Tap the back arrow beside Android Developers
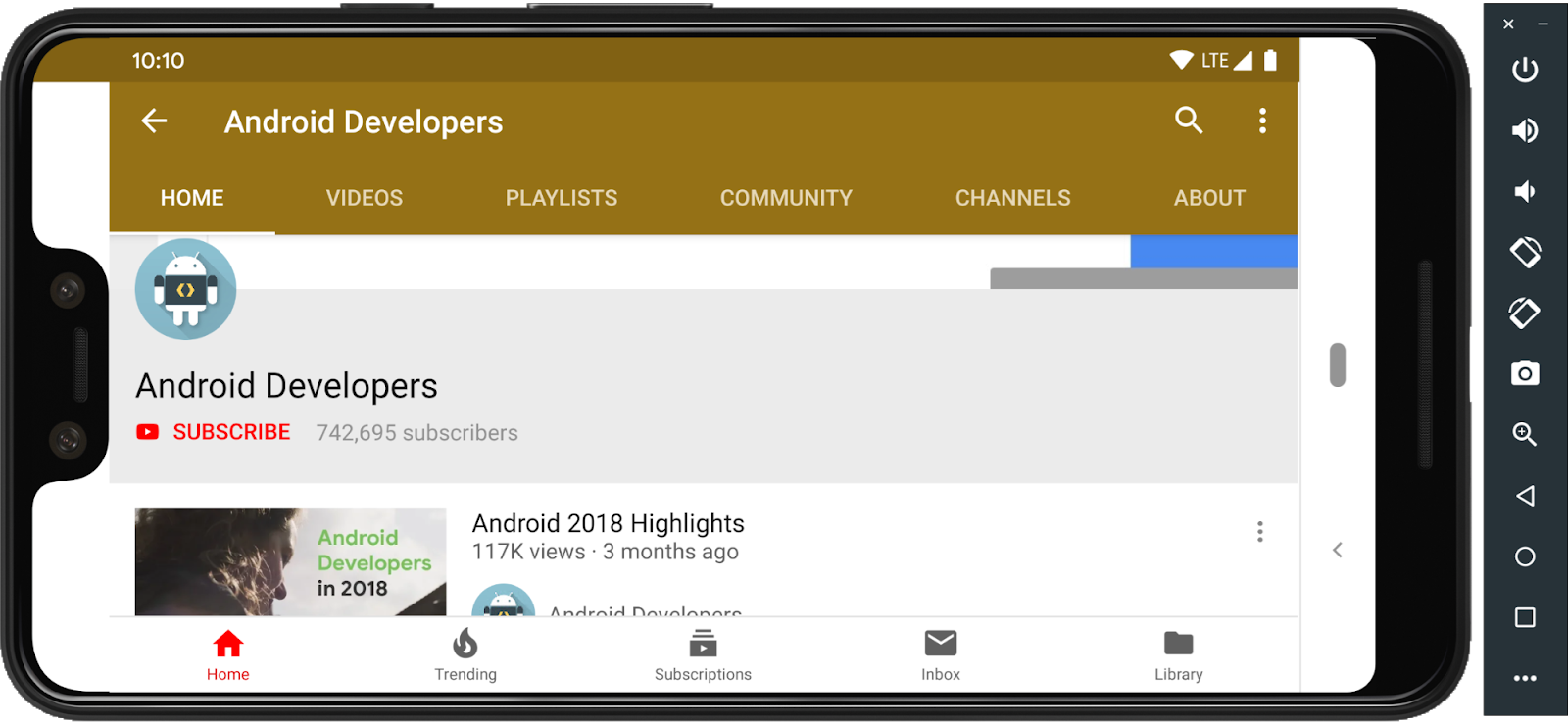This screenshot has width=1568, height=725. [154, 121]
